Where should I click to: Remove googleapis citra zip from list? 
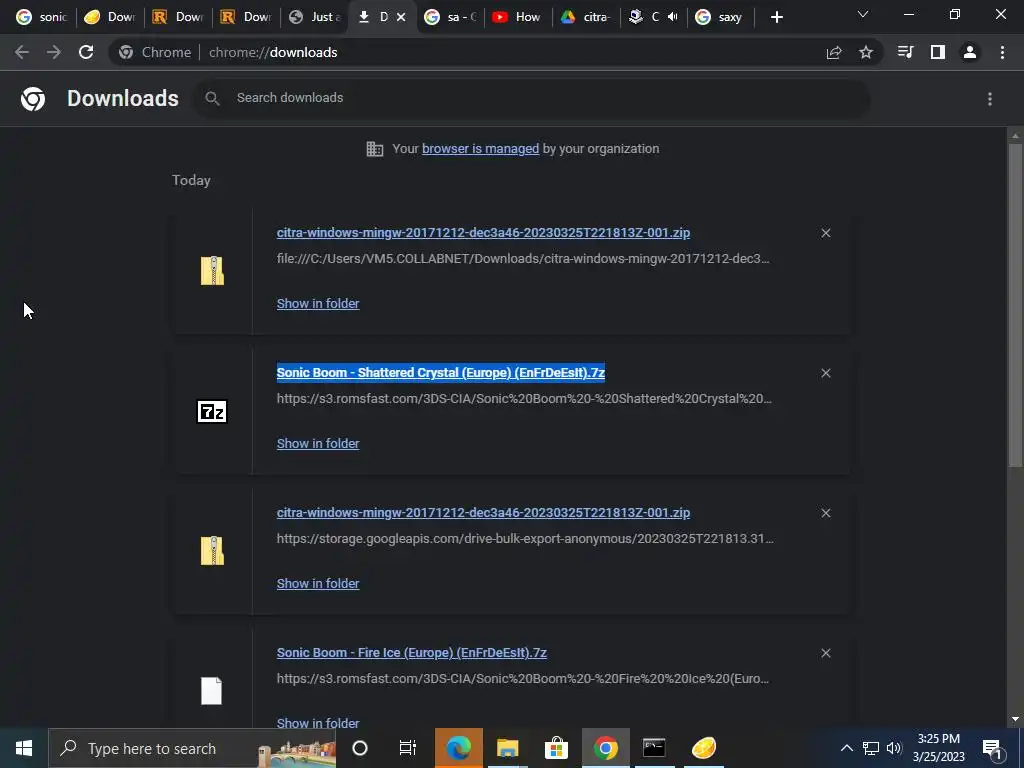click(825, 513)
